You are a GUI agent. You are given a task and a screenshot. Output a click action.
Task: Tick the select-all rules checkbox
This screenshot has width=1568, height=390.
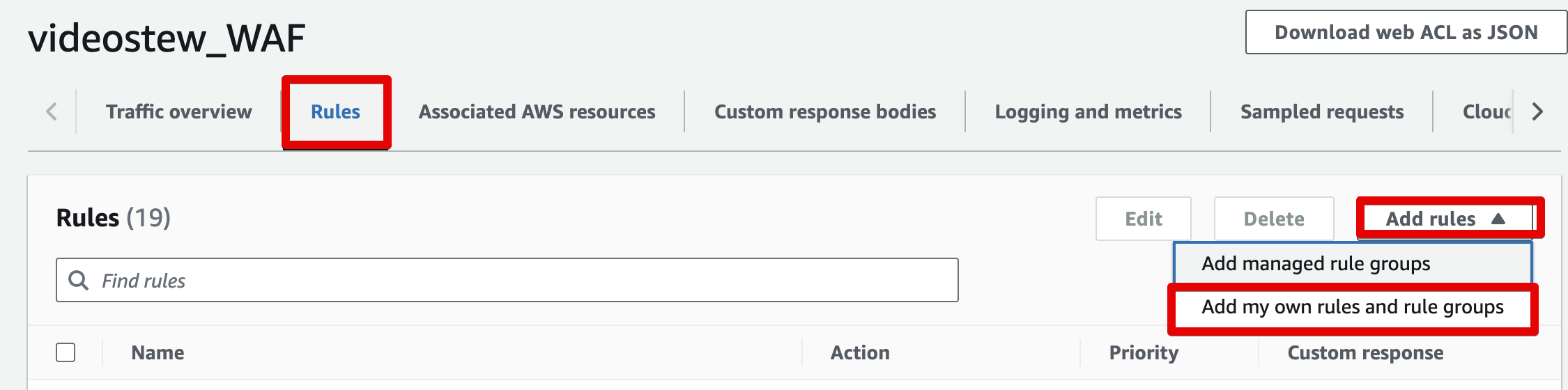(x=66, y=352)
